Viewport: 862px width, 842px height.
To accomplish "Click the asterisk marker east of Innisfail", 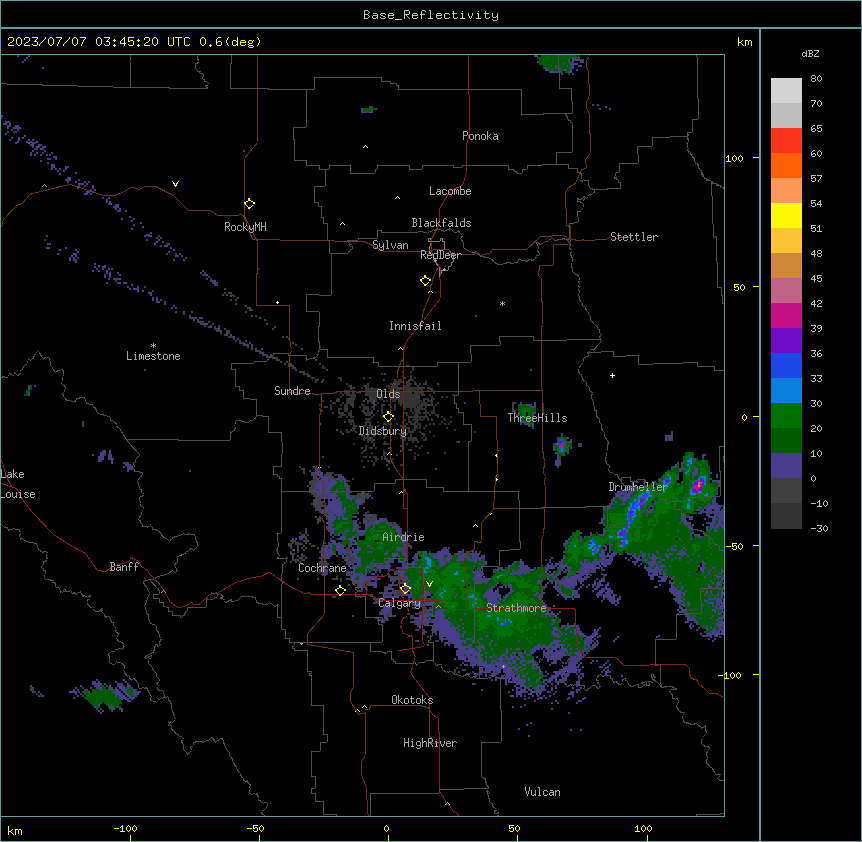I will point(502,303).
